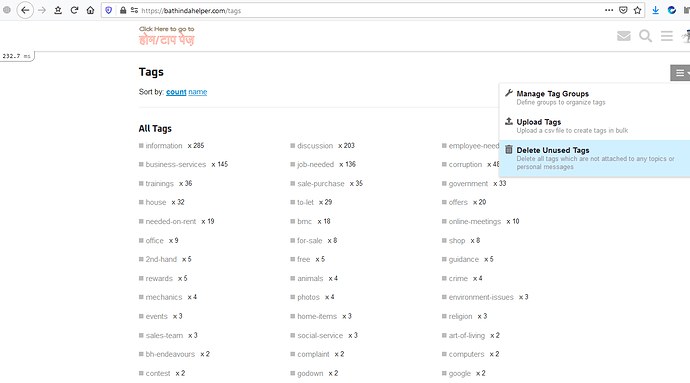This screenshot has width=690, height=383.
Task: Click the Pocket save icon
Action: pyautogui.click(x=623, y=10)
